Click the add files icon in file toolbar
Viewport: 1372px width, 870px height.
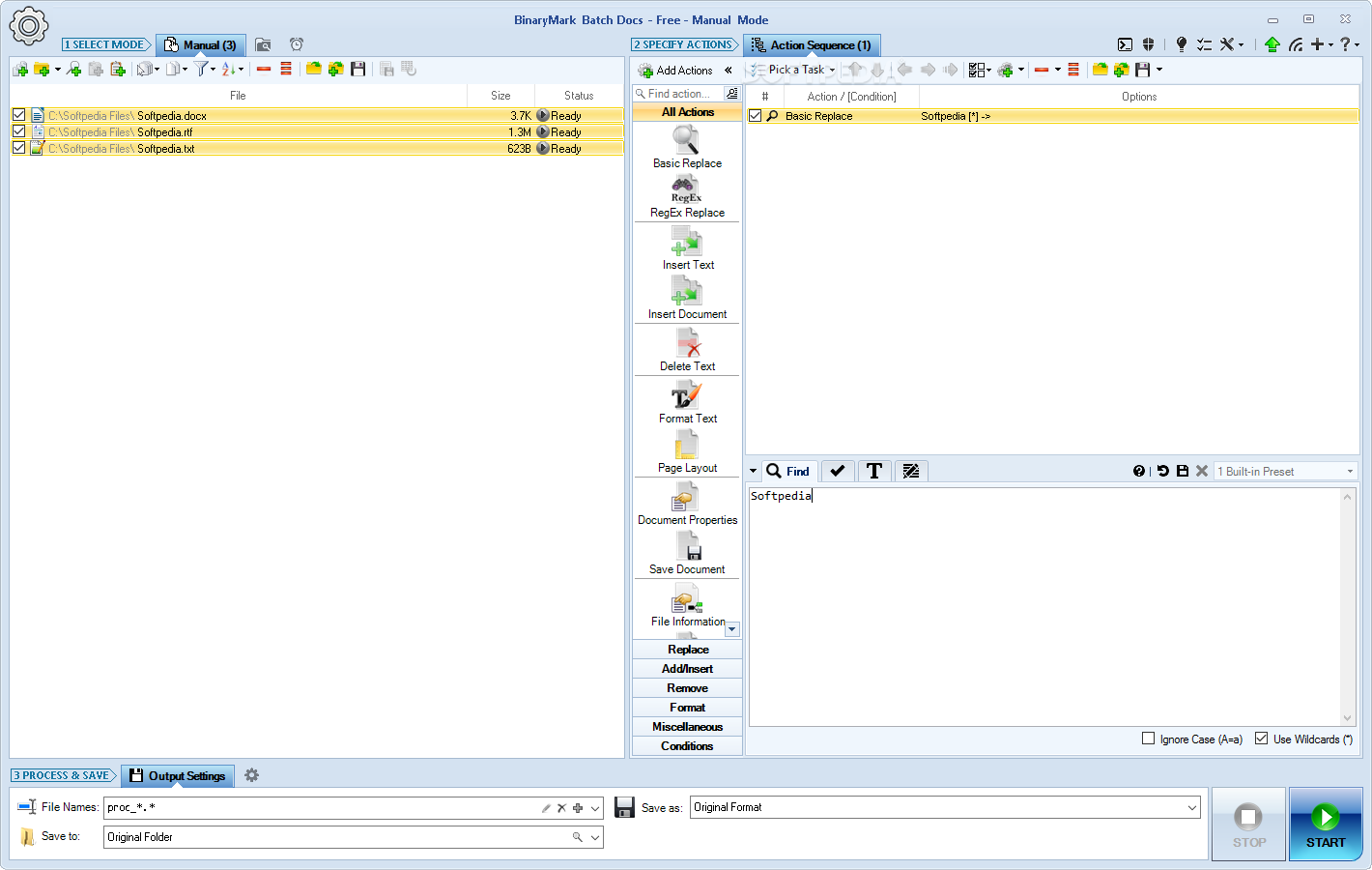pyautogui.click(x=20, y=70)
